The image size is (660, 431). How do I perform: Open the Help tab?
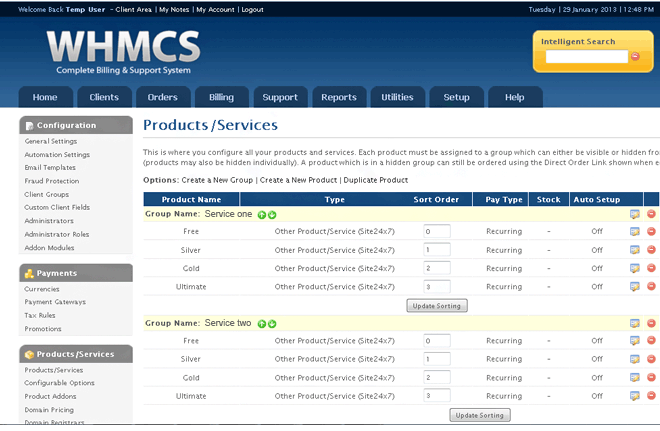click(515, 97)
